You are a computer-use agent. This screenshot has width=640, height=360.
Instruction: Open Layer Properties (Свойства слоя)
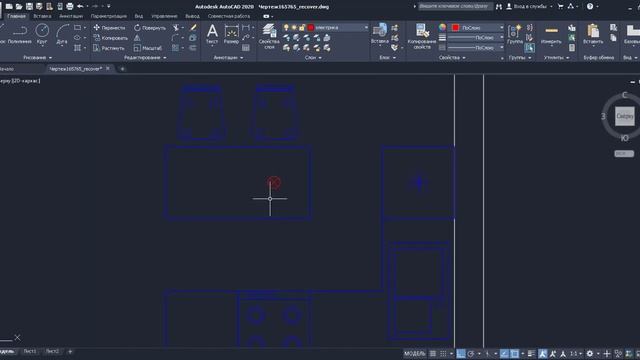pos(269,36)
